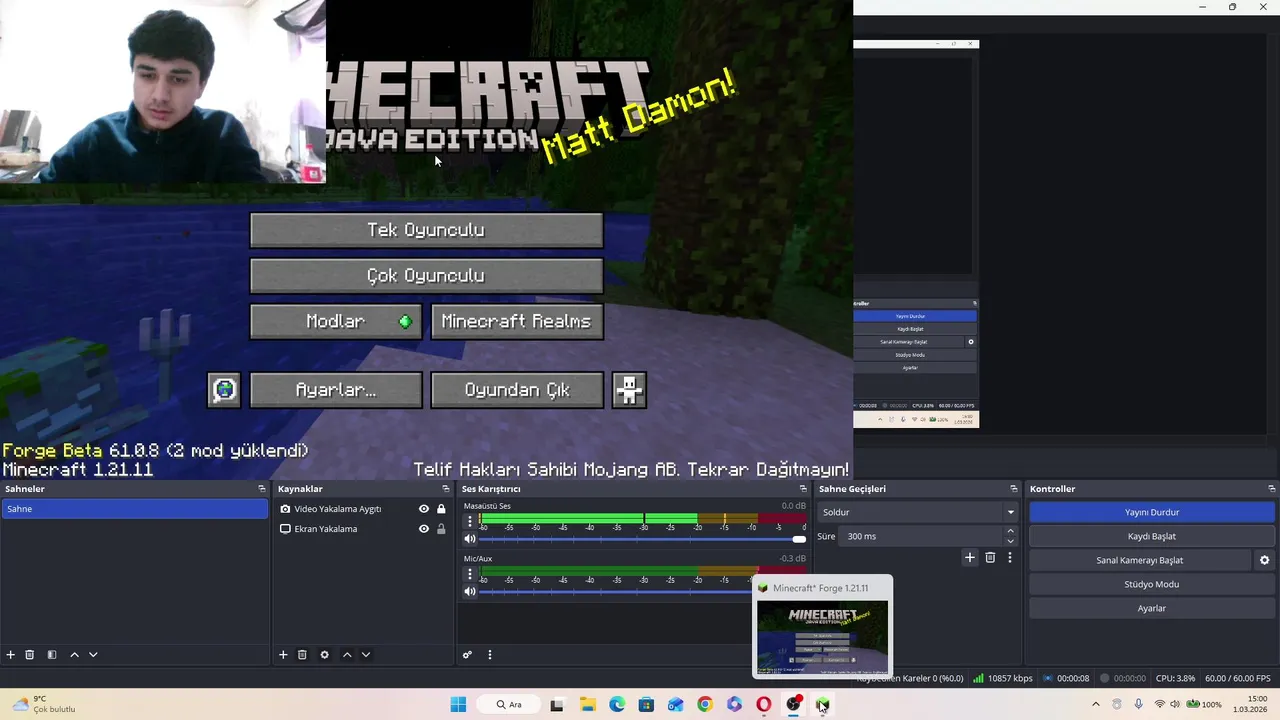Undock the Kaynaklar panel
1280x720 pixels.
coord(445,489)
